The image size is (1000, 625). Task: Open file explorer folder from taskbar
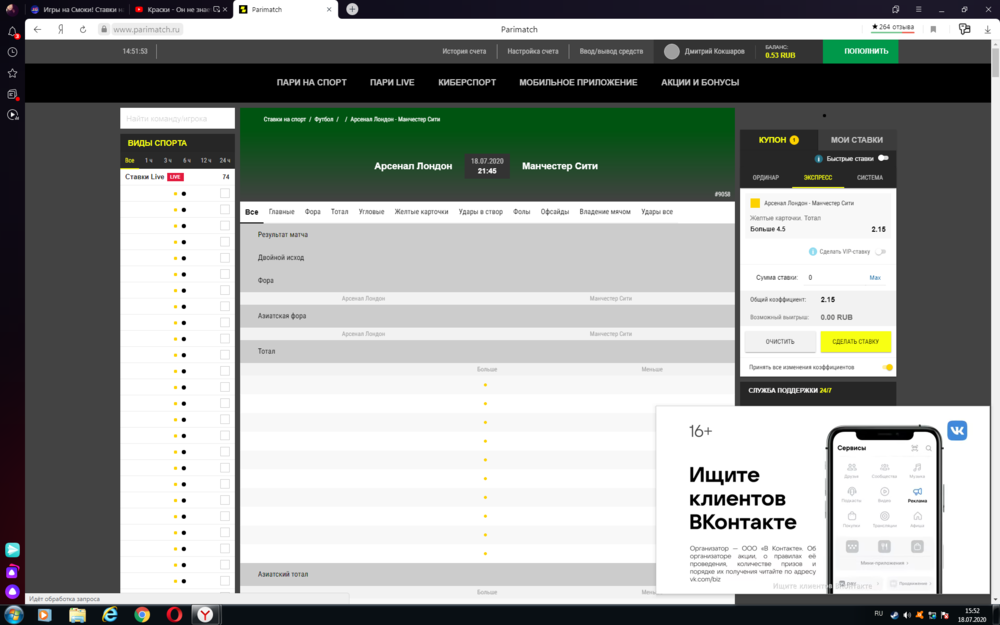coord(77,615)
